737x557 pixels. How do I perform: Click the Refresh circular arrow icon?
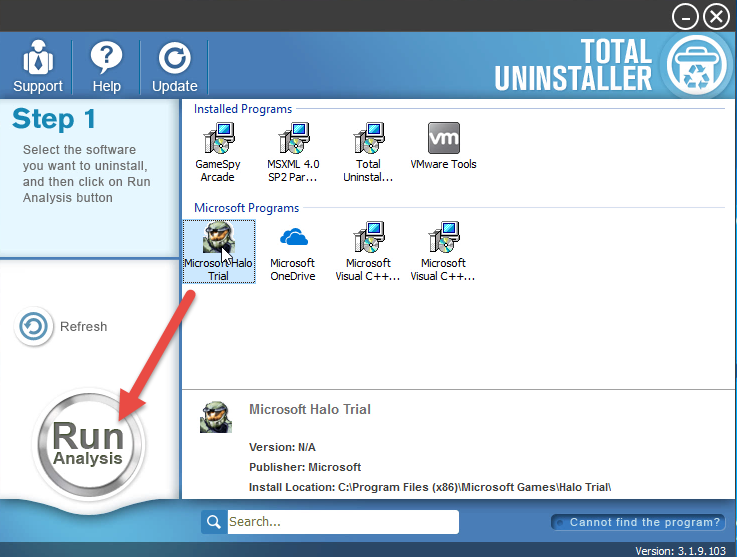(x=33, y=326)
